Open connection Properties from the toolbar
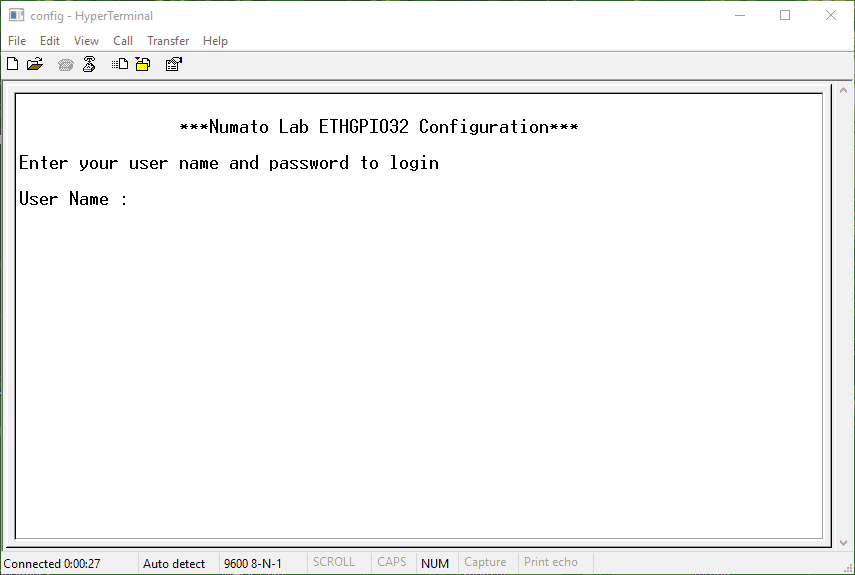The image size is (855, 575). [173, 65]
